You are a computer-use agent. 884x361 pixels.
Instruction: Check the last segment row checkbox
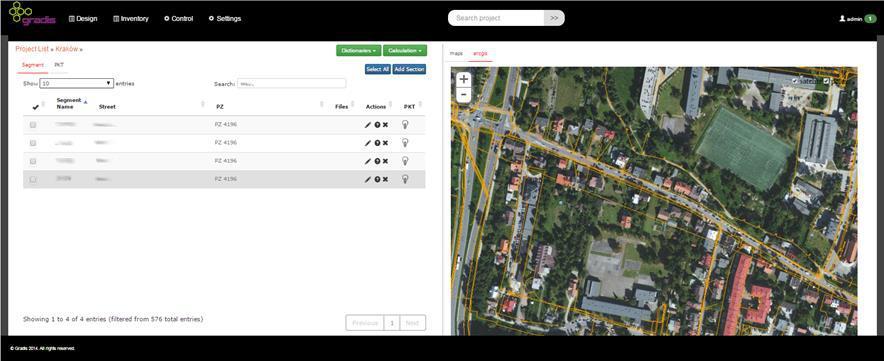tap(33, 179)
